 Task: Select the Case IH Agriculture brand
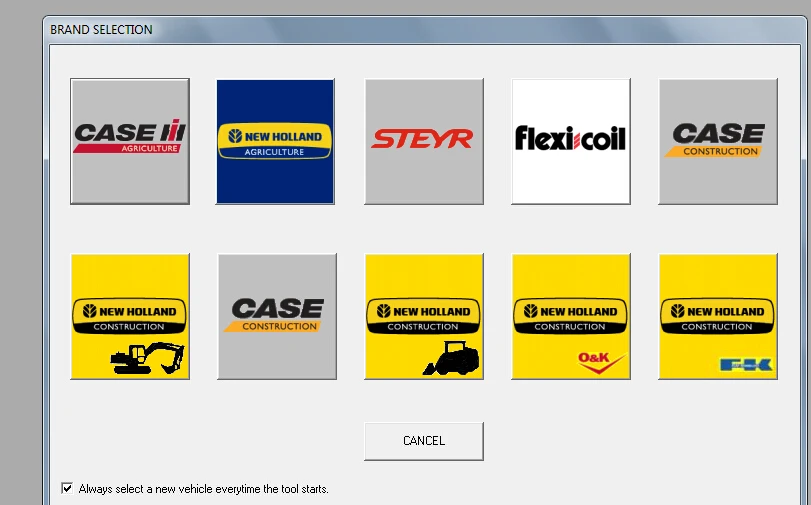point(130,141)
